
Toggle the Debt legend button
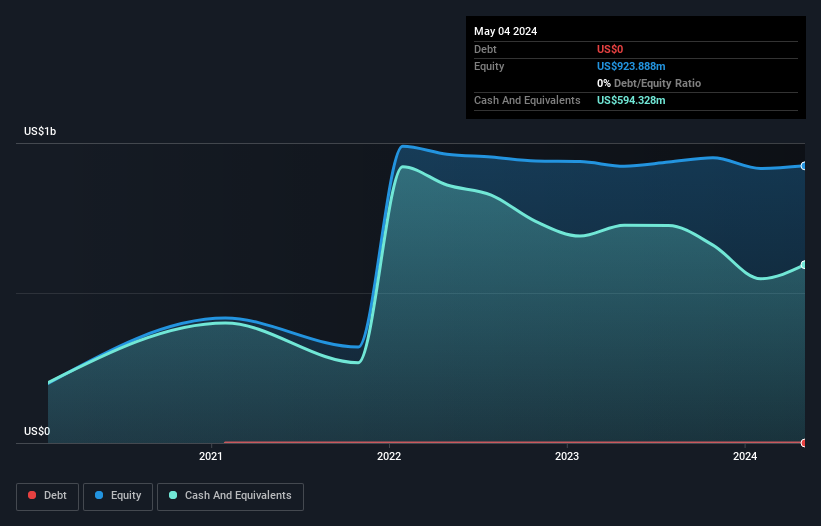(x=48, y=496)
